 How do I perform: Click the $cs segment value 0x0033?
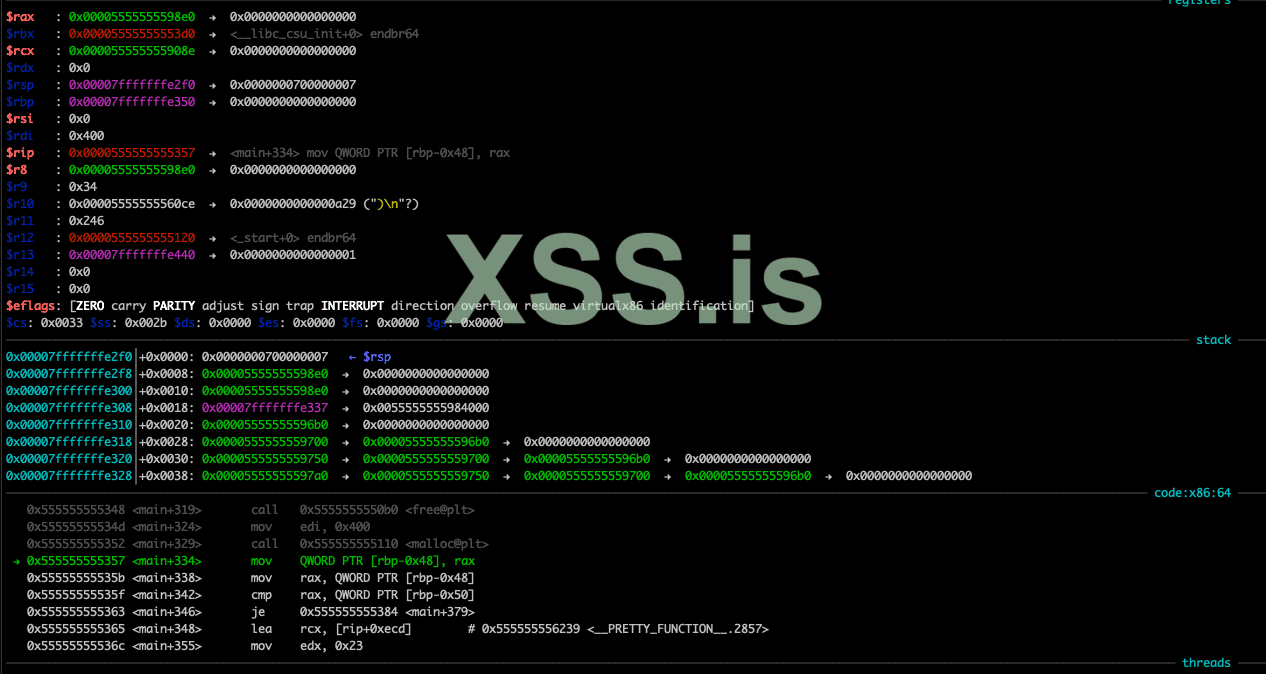point(62,323)
